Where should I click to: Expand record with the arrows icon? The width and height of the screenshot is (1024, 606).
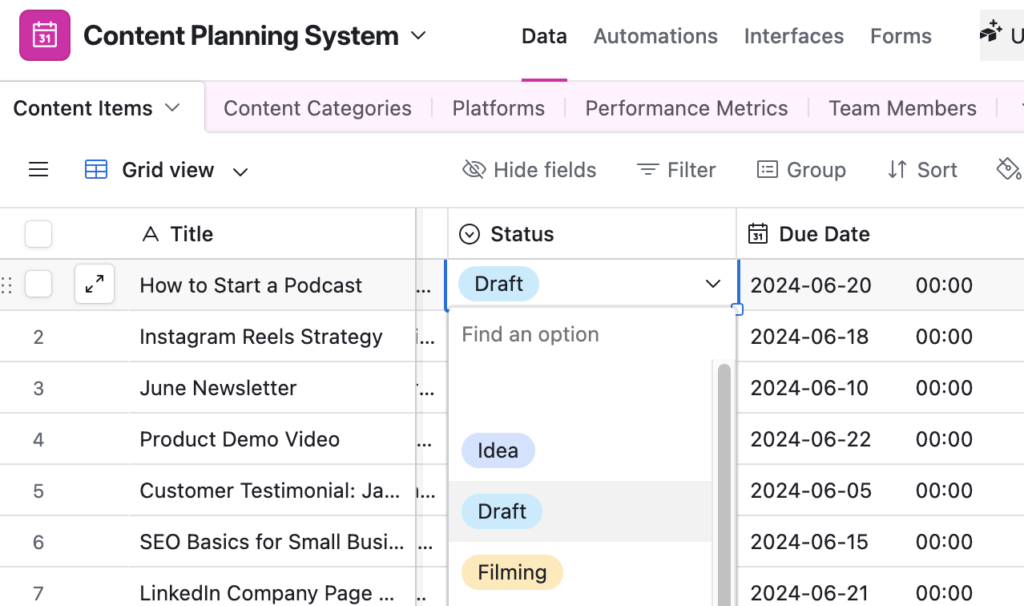pyautogui.click(x=95, y=285)
